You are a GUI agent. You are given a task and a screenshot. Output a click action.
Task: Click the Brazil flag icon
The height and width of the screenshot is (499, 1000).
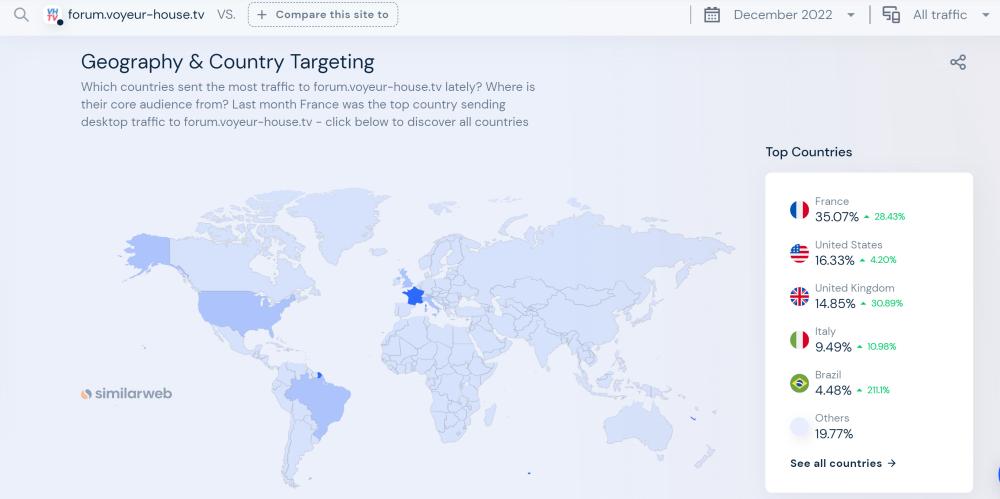[799, 383]
